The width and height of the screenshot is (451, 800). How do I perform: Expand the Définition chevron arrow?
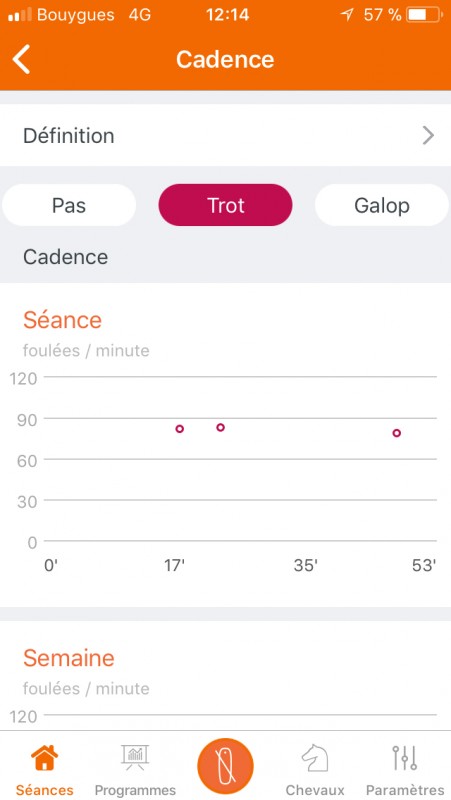(428, 136)
